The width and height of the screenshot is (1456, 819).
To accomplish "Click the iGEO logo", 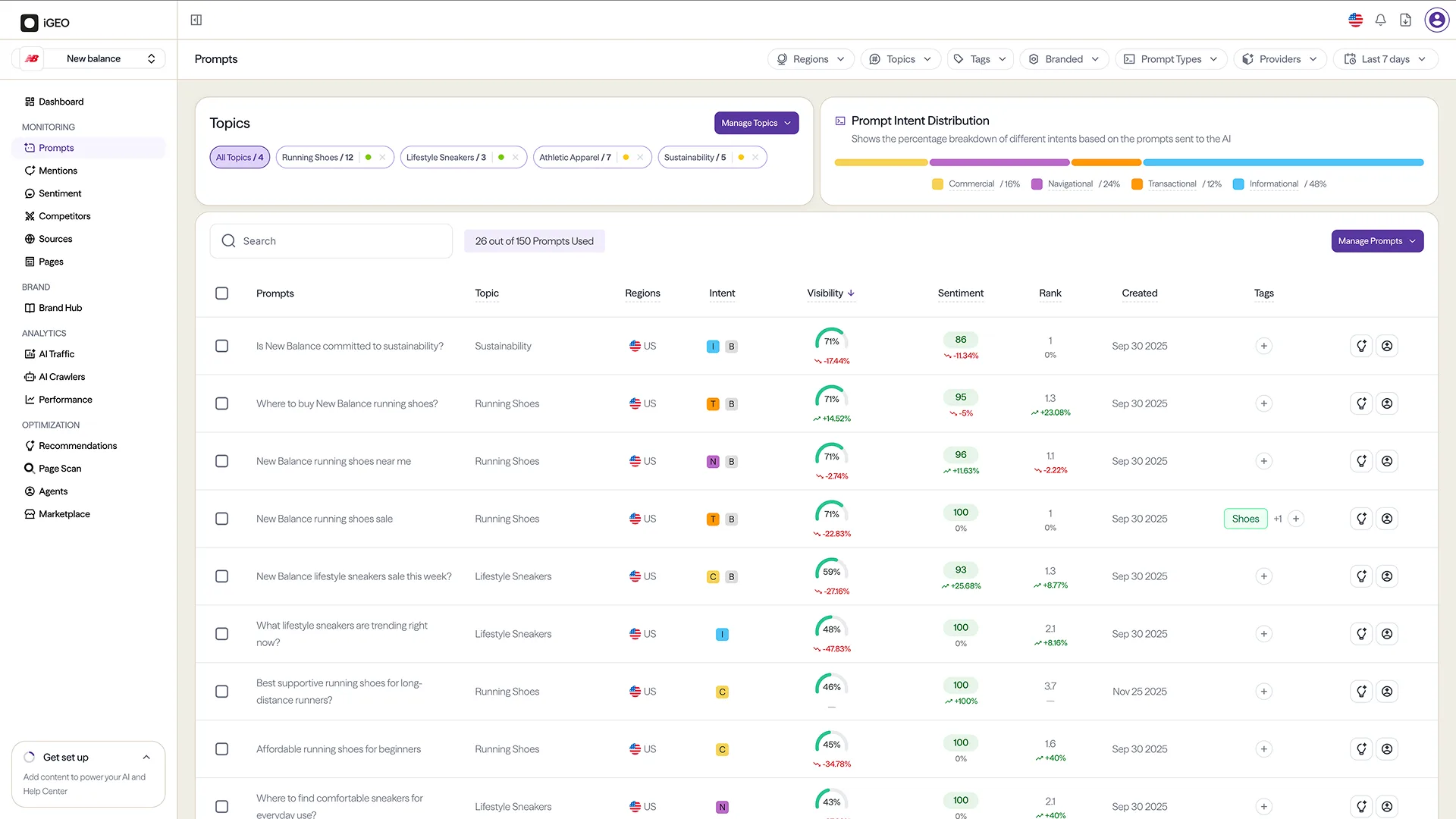I will (x=45, y=23).
